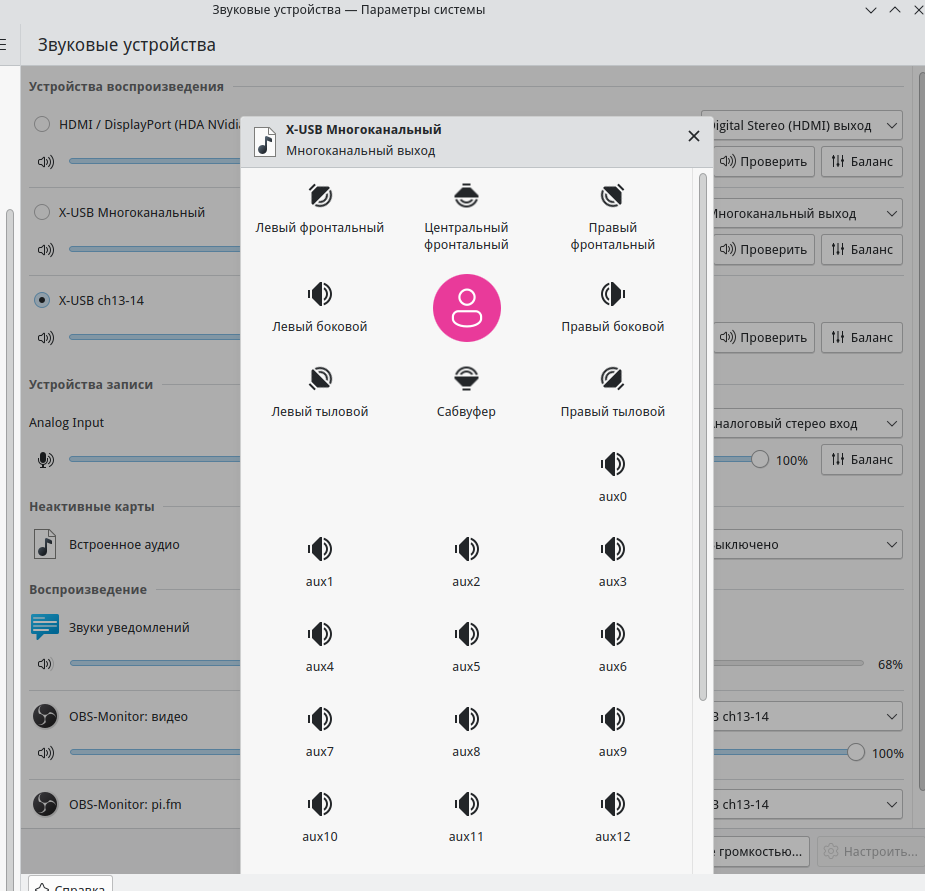Test the Сабвуфер channel icon

tap(466, 379)
